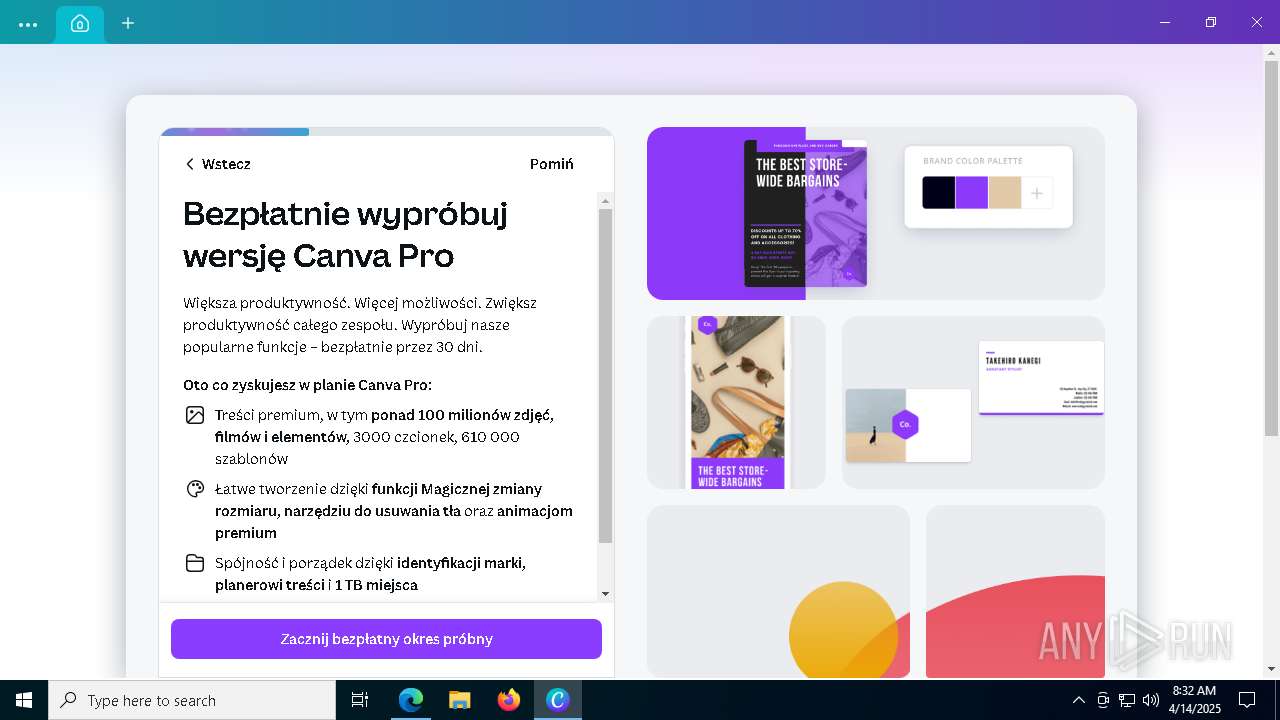The height and width of the screenshot is (720, 1280).
Task: Select the dark navy brand color swatch
Action: [939, 193]
